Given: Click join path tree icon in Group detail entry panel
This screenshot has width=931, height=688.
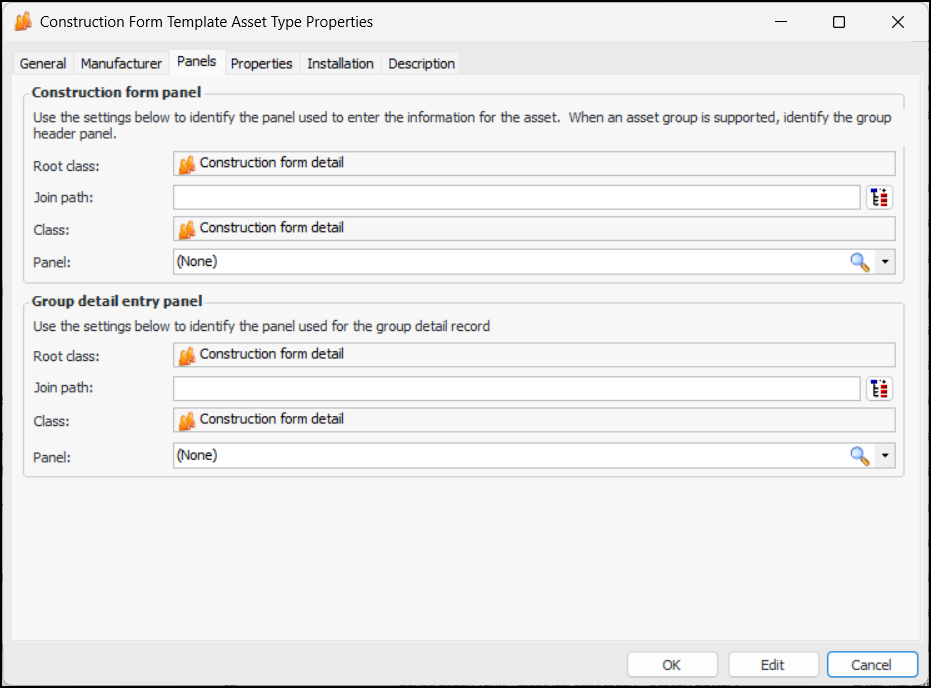Looking at the screenshot, I should 879,389.
